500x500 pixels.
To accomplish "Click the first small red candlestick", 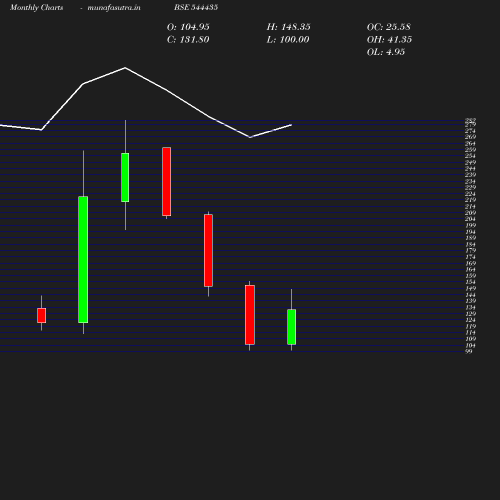I will tap(42, 315).
